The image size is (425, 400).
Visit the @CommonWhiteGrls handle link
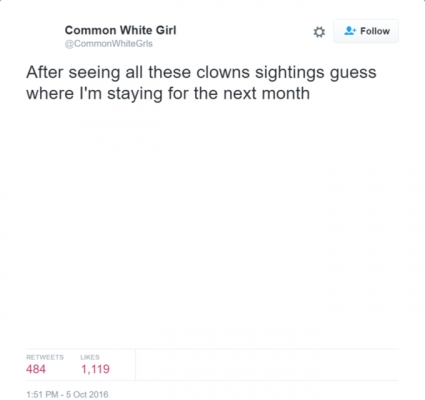109,44
